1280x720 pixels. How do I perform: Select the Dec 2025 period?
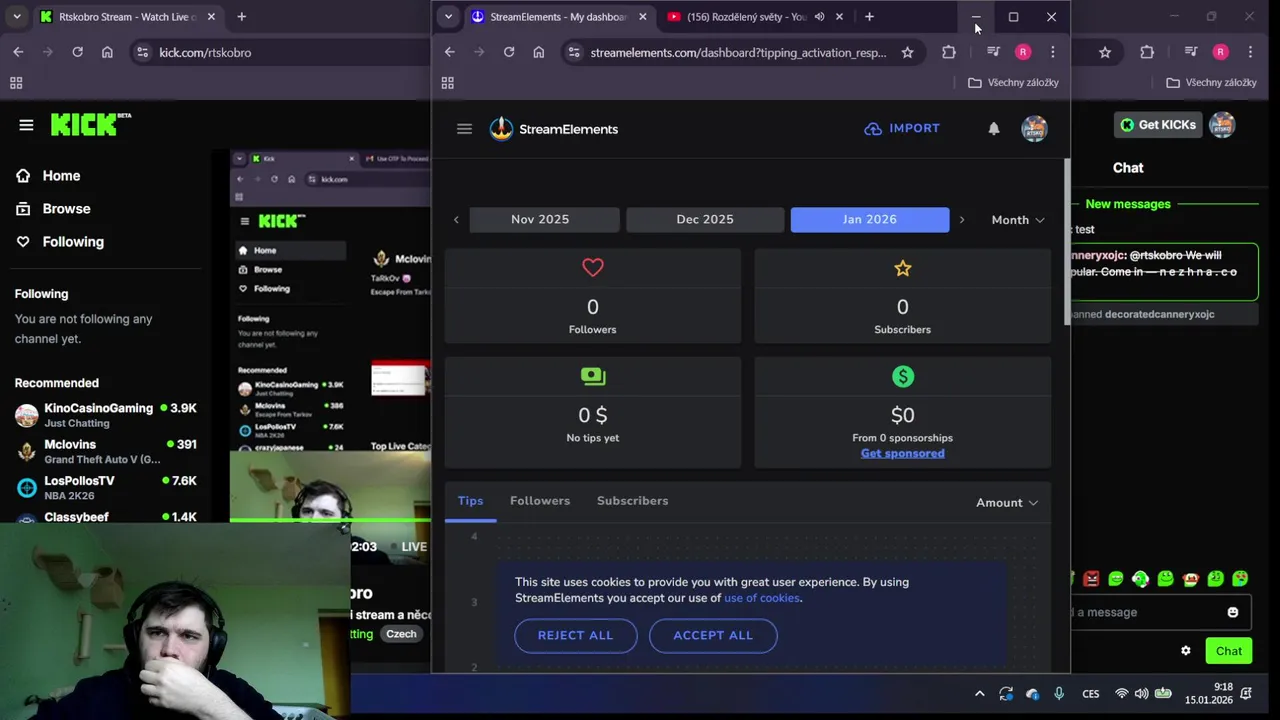tap(705, 220)
